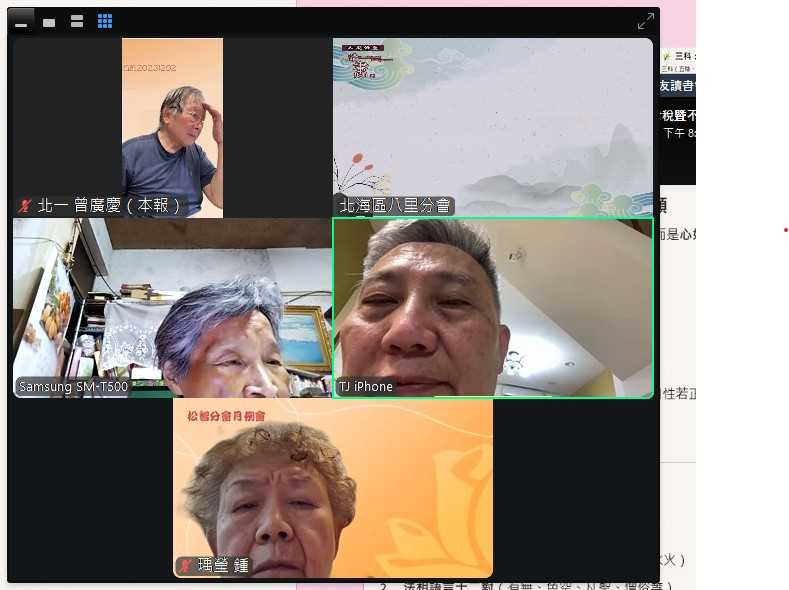Select the 北海區八里分會 video tile
This screenshot has width=789, height=590.
pos(492,120)
